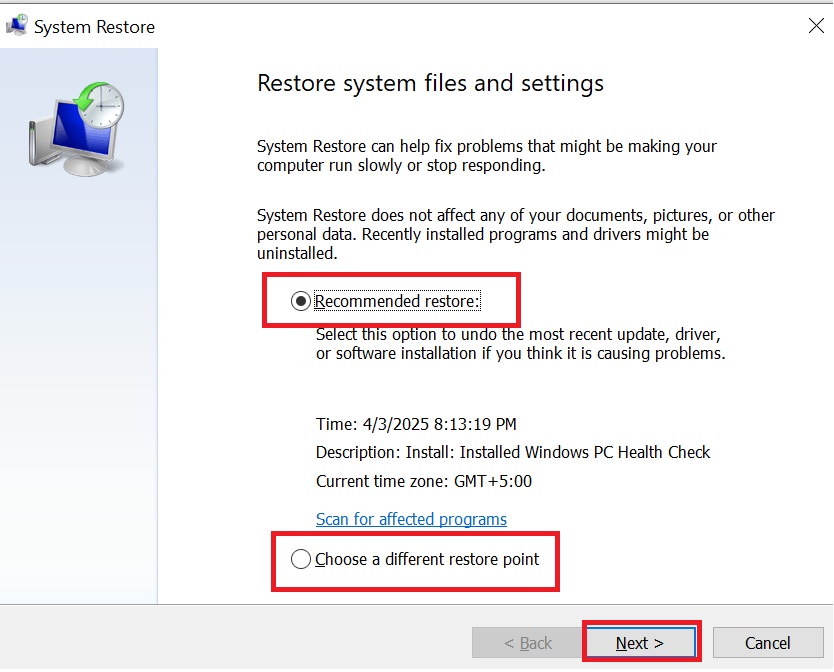Choose a different restore point option

(301, 559)
